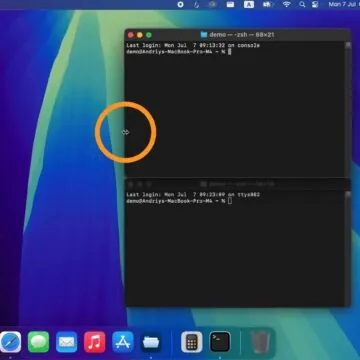Viewport: 360px width, 360px height.
Task: Open the blue folder app in Dock
Action: pyautogui.click(x=151, y=342)
